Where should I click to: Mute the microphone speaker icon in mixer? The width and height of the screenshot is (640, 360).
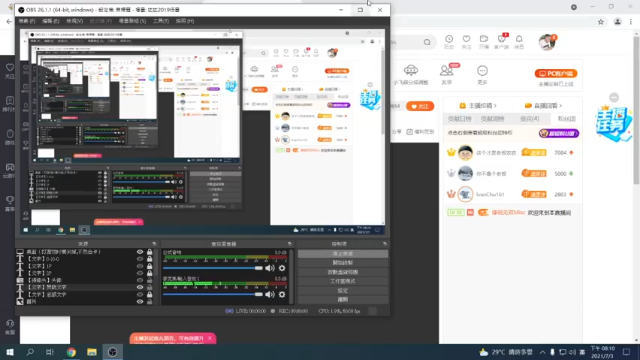click(x=270, y=294)
